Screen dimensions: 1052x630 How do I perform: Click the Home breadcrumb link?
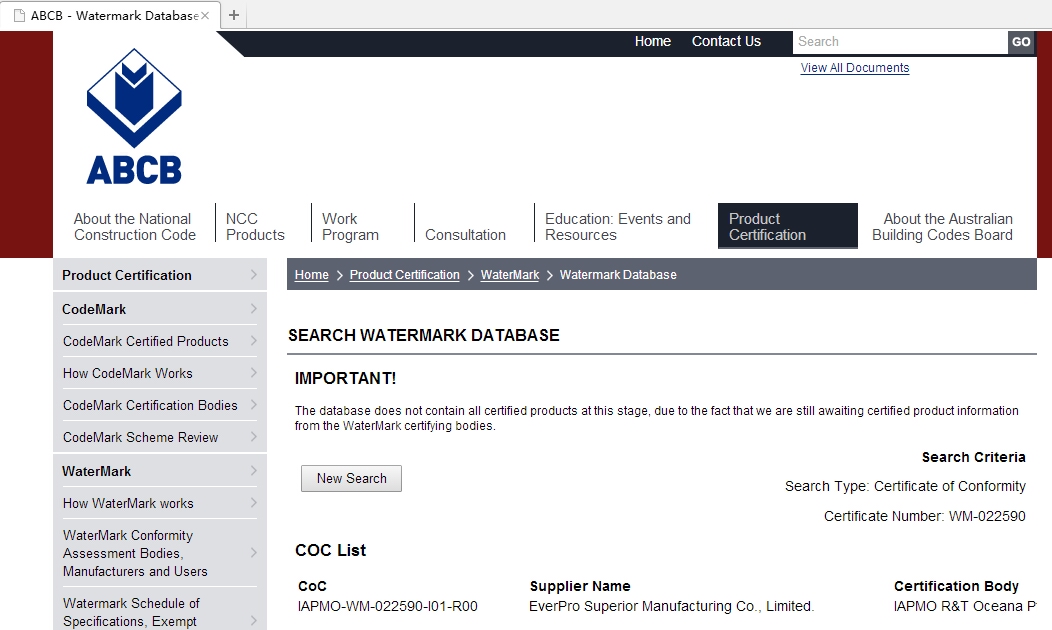pyautogui.click(x=311, y=275)
